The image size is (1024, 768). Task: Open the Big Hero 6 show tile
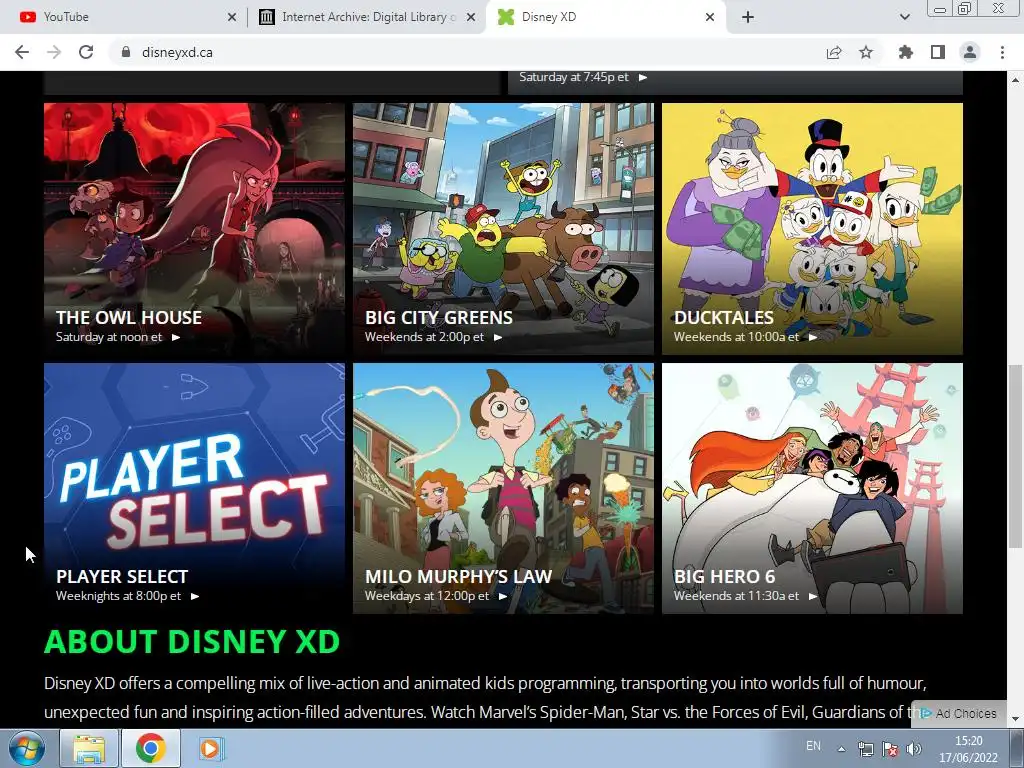812,488
